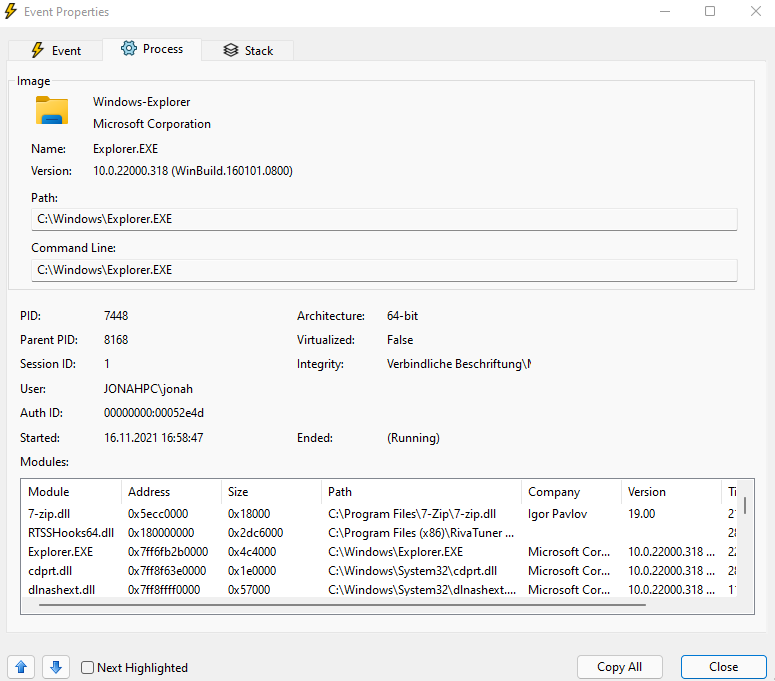The height and width of the screenshot is (681, 775).
Task: Sort modules by Address column header
Action: click(171, 492)
